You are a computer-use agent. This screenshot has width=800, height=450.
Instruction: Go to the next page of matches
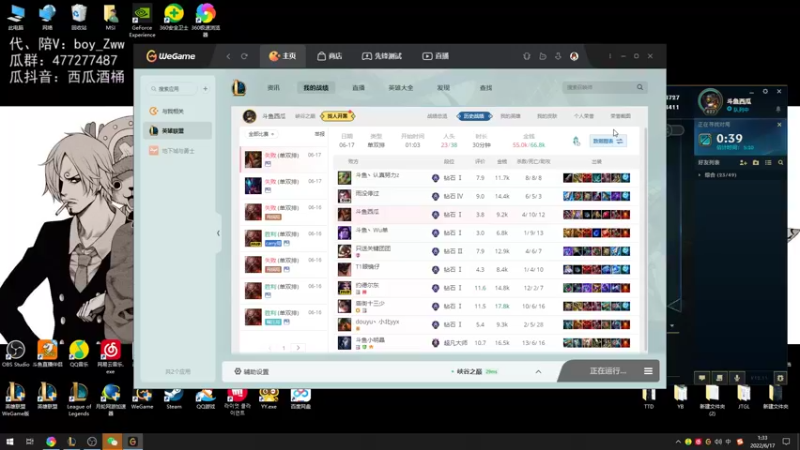(298, 348)
